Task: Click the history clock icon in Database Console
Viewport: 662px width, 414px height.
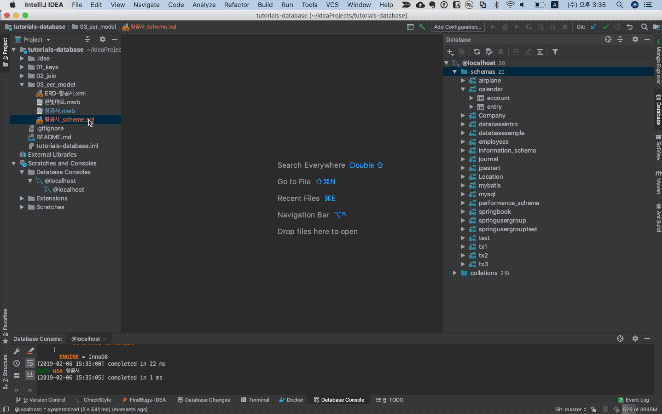Action: 17,363
